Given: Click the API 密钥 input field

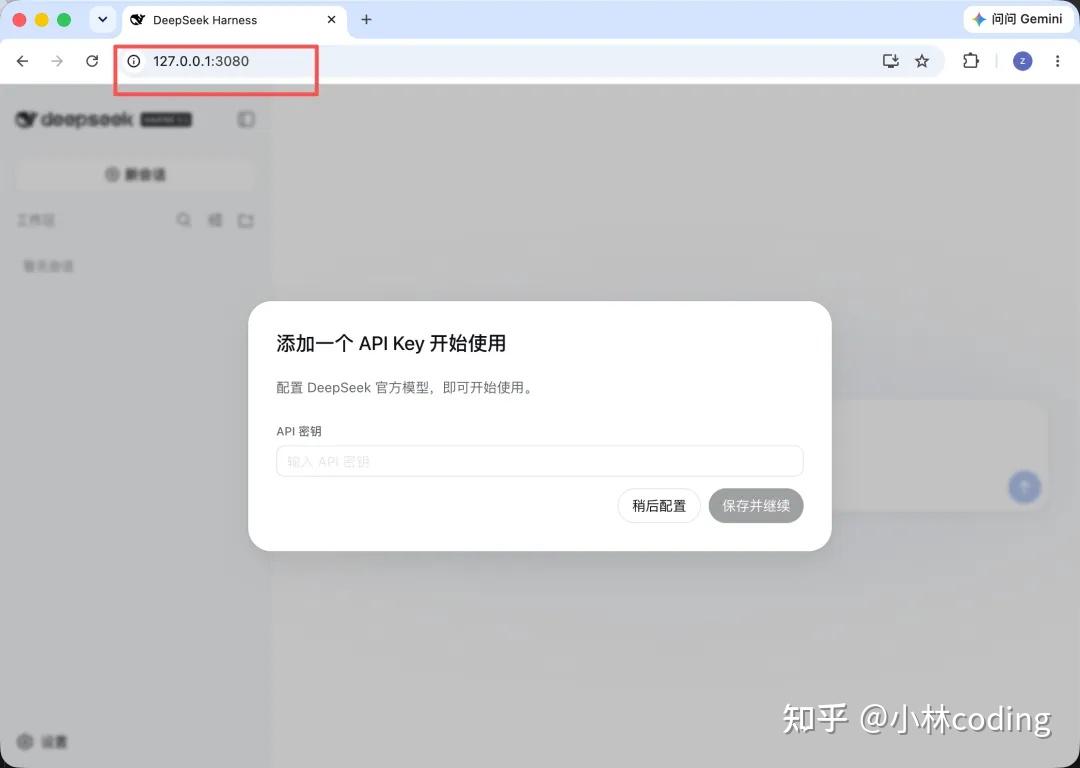Looking at the screenshot, I should pyautogui.click(x=539, y=461).
